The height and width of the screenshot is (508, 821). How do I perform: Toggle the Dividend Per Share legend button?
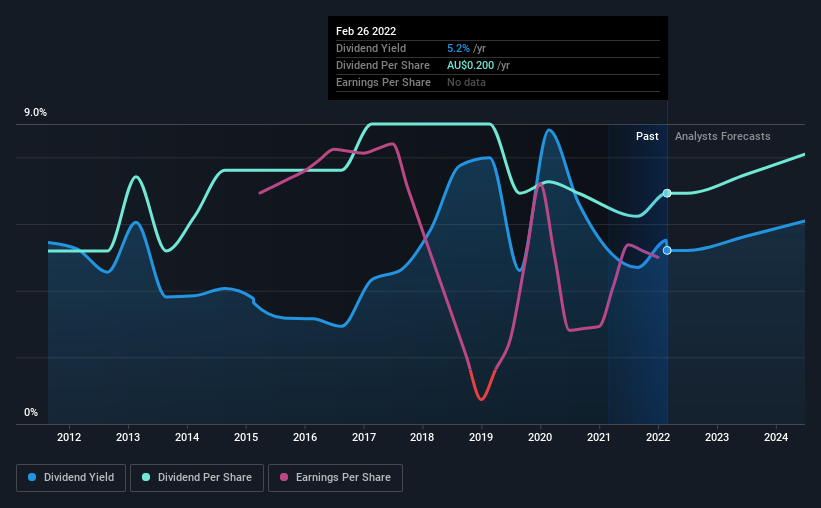point(197,478)
